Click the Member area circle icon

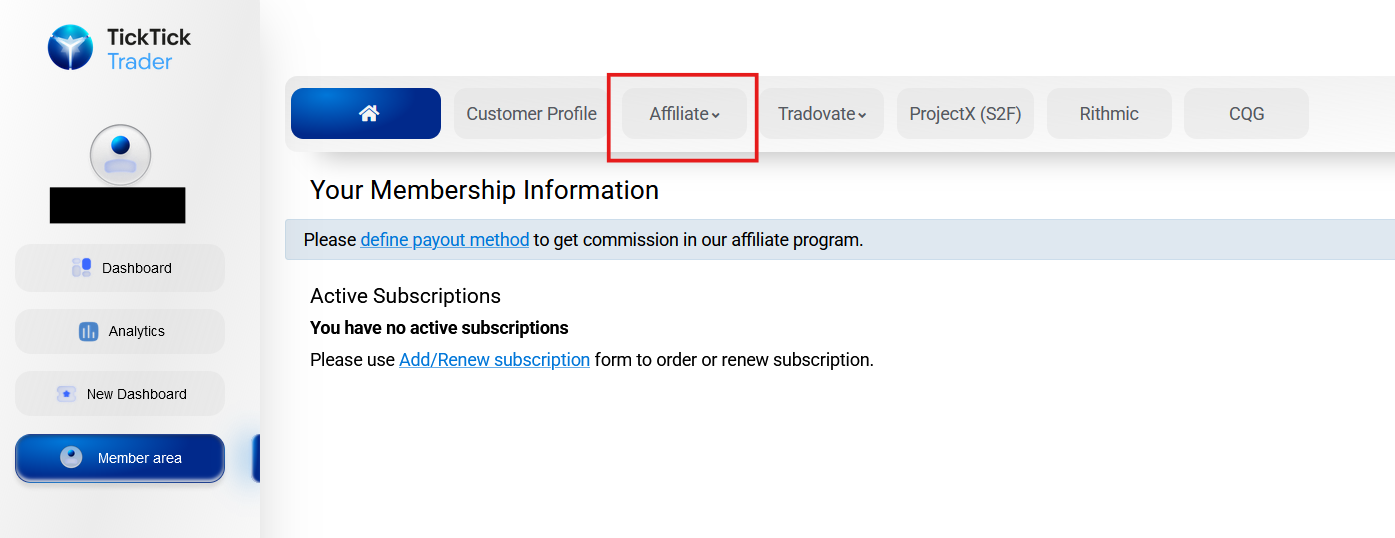click(71, 457)
